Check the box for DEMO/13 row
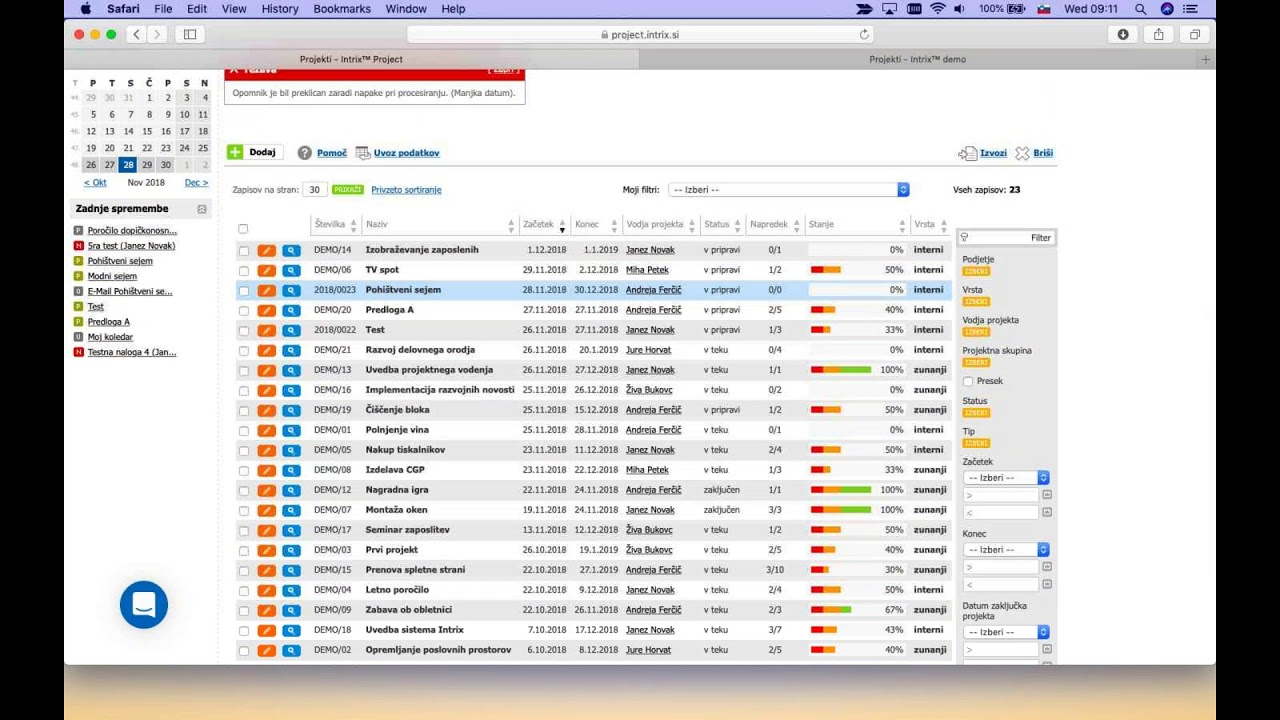 click(x=243, y=370)
